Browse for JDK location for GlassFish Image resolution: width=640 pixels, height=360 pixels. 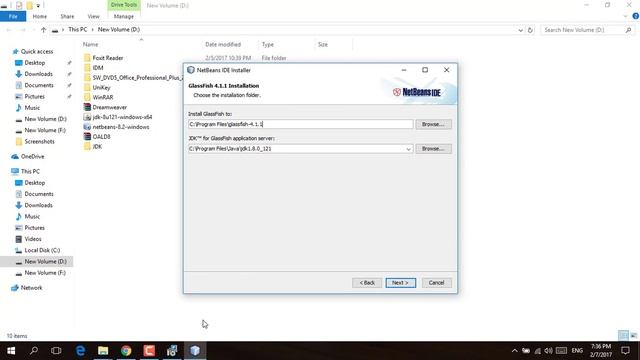(x=433, y=149)
